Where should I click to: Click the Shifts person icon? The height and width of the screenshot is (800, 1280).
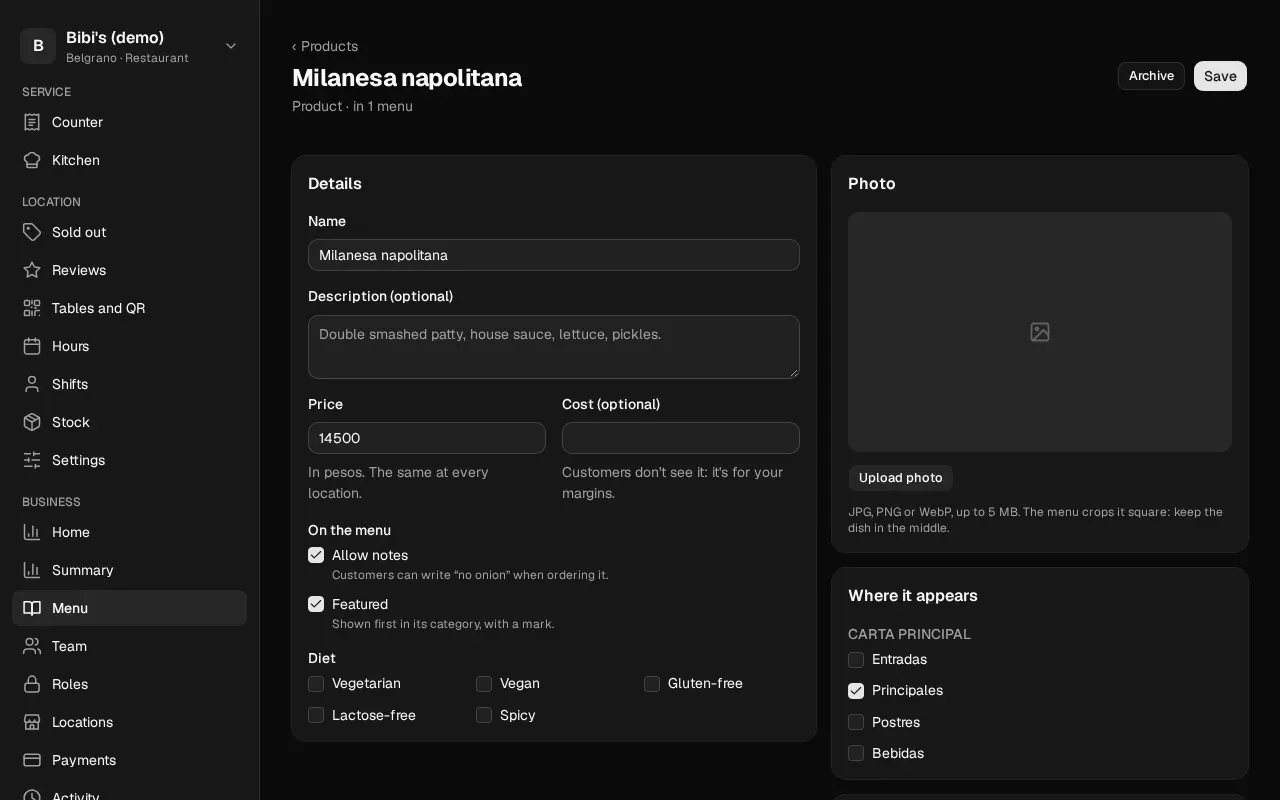pos(32,384)
